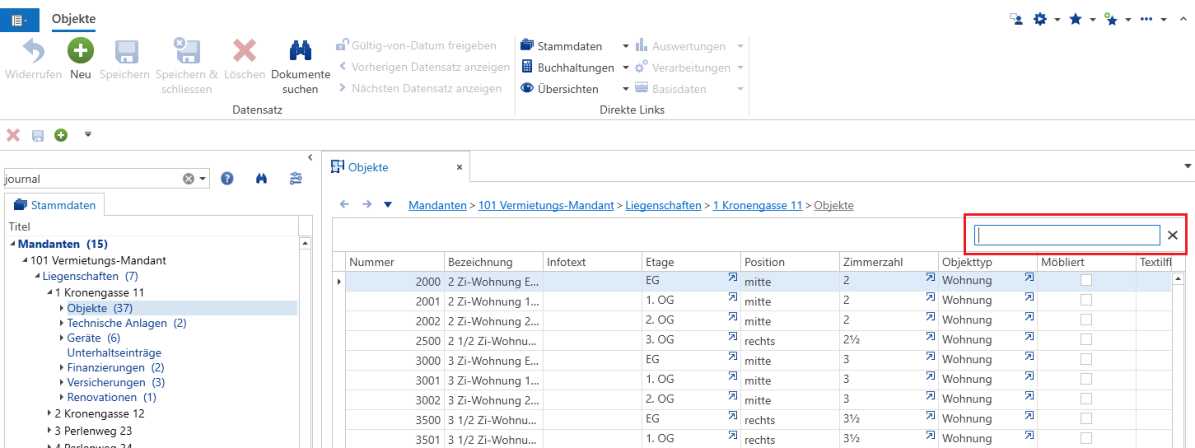Click Speichern & schliessen icon
The height and width of the screenshot is (448, 1195).
point(186,51)
